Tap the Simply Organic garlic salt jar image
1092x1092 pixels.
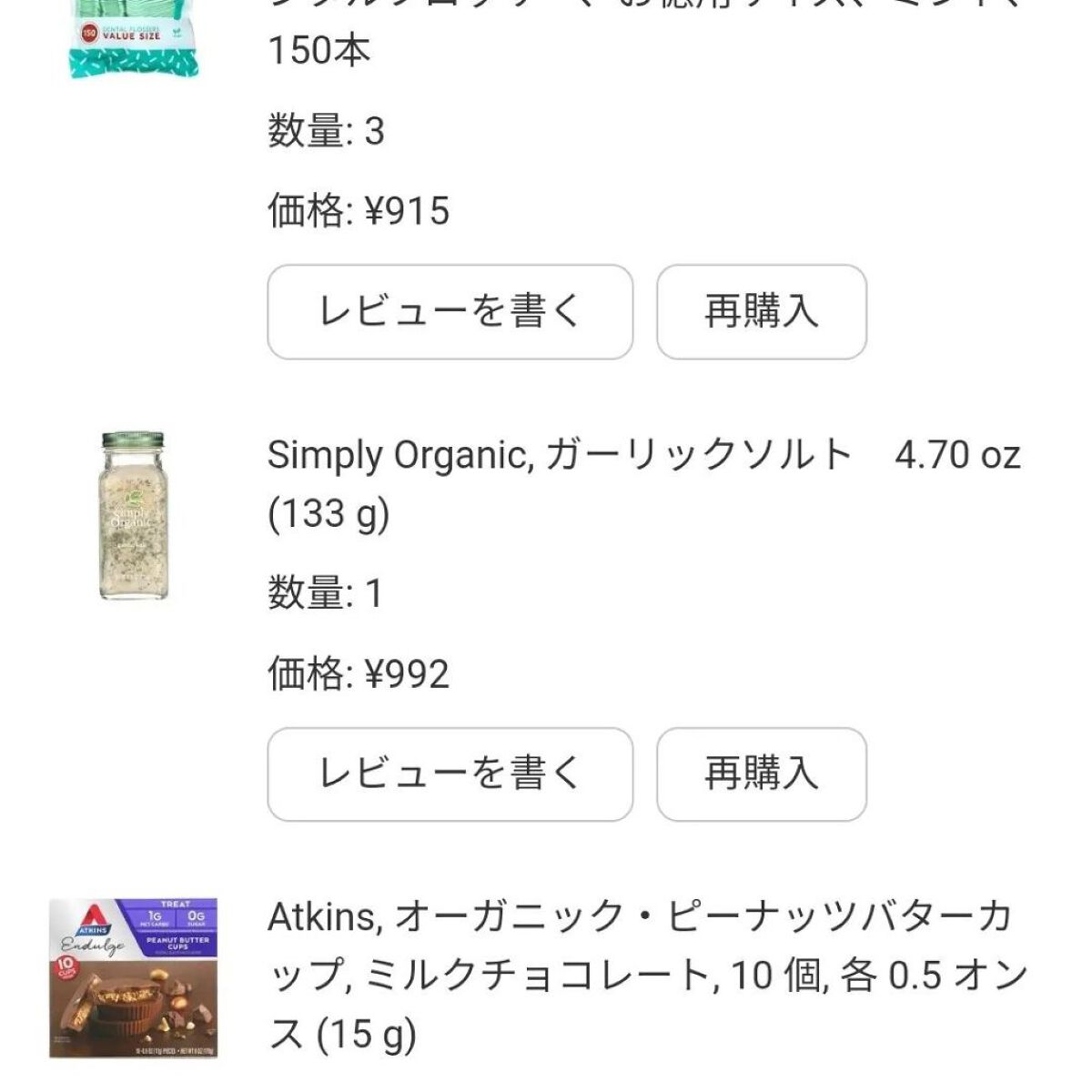[133, 515]
